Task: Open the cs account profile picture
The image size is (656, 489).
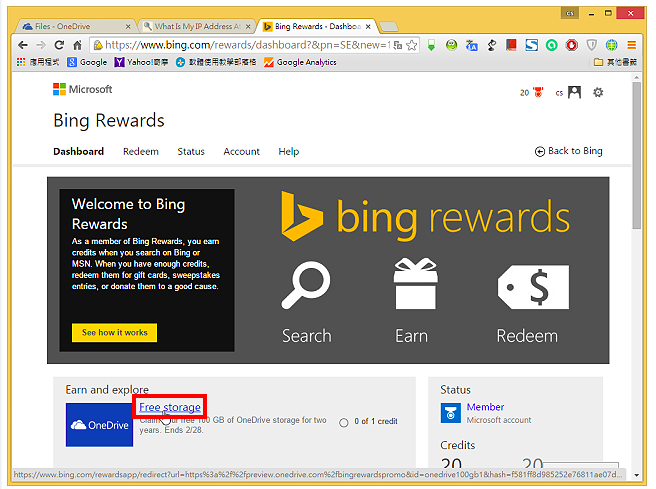Action: [x=574, y=92]
